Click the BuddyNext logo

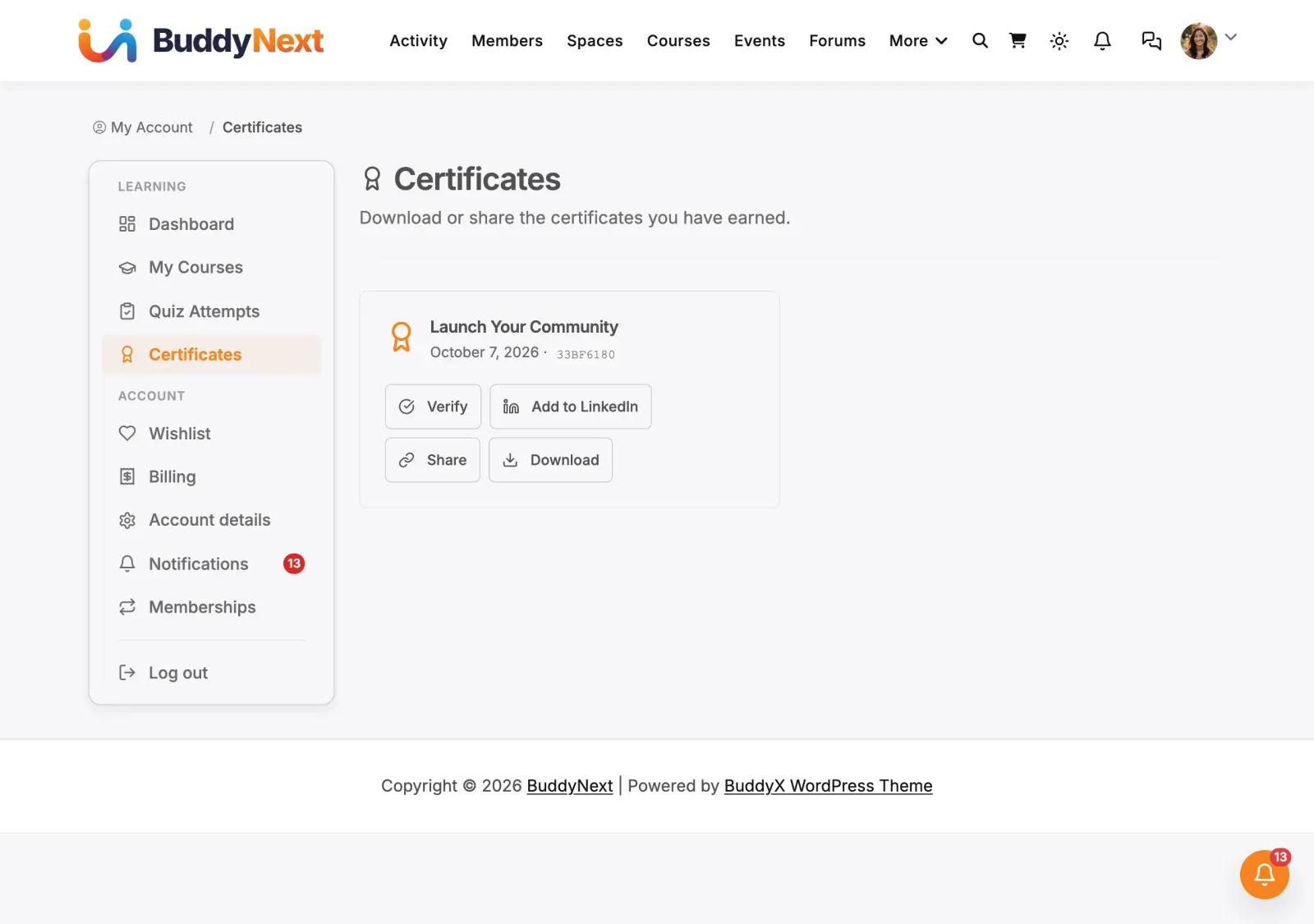coord(201,40)
